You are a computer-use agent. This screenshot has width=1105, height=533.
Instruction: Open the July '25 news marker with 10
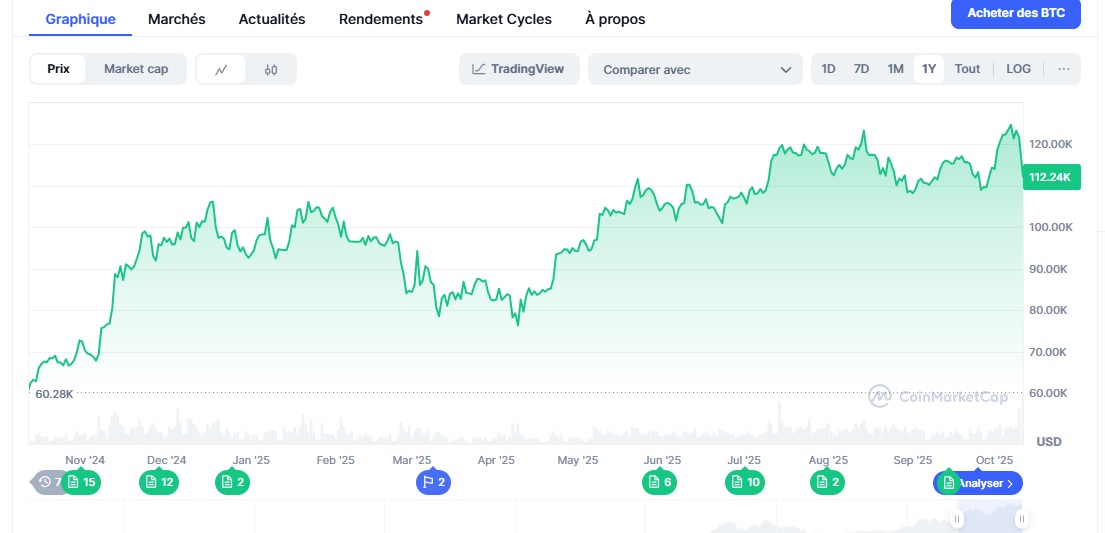pyautogui.click(x=745, y=483)
